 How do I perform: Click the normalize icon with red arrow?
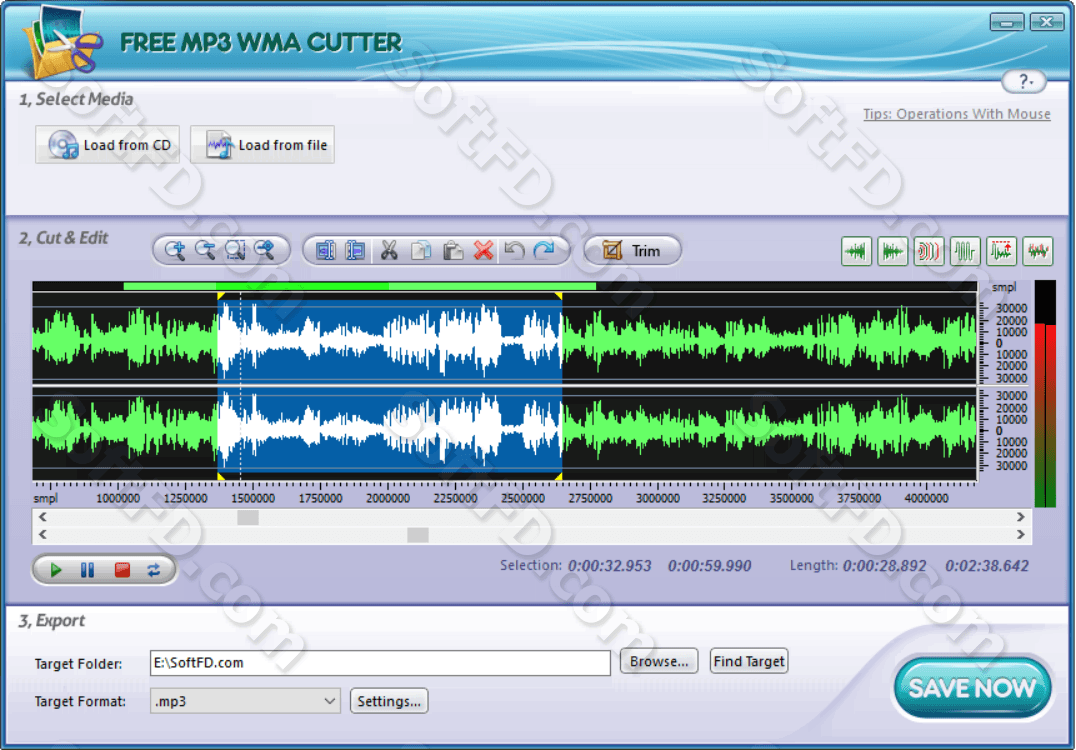[x=1001, y=251]
